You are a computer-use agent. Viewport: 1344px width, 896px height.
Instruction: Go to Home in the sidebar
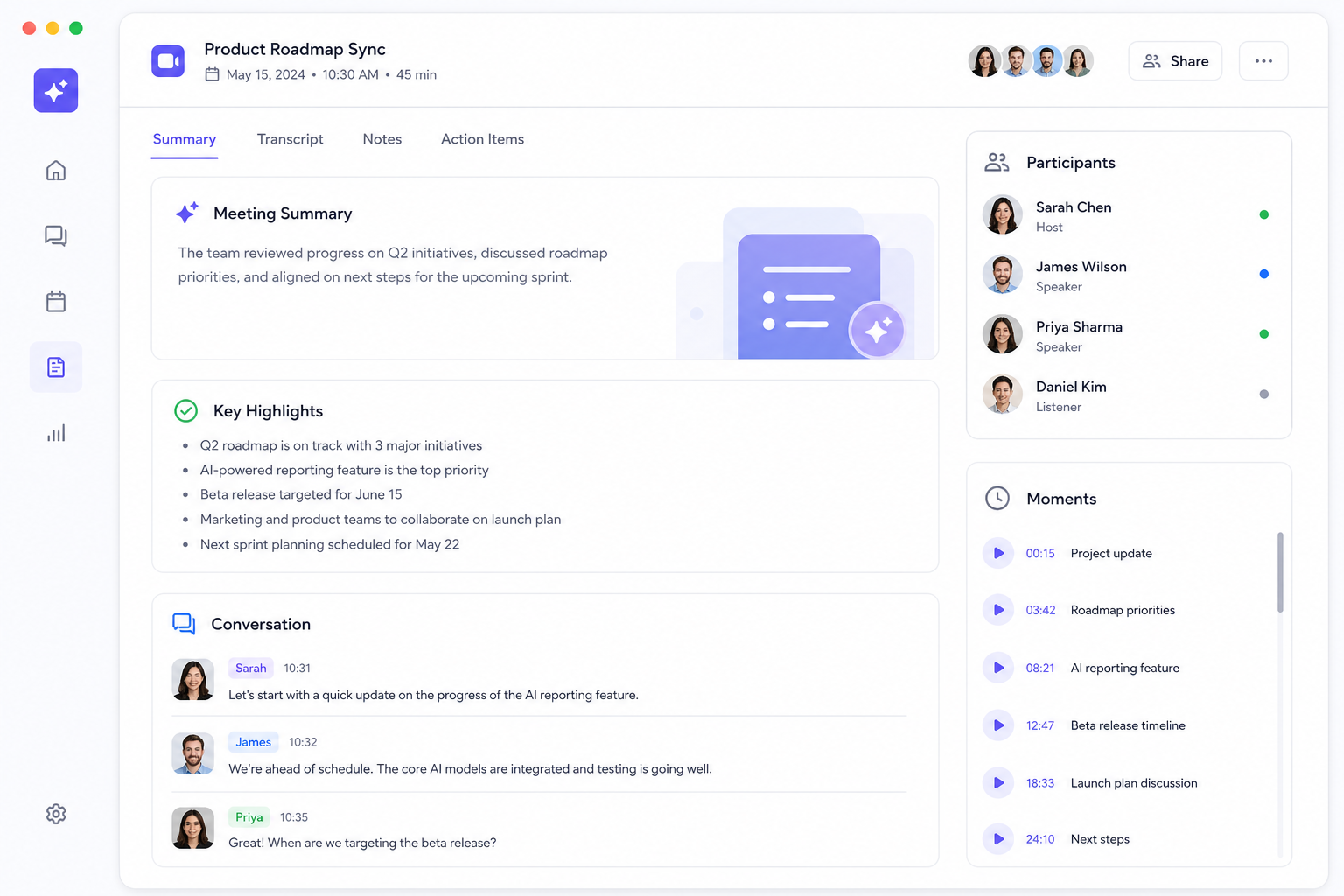56,170
